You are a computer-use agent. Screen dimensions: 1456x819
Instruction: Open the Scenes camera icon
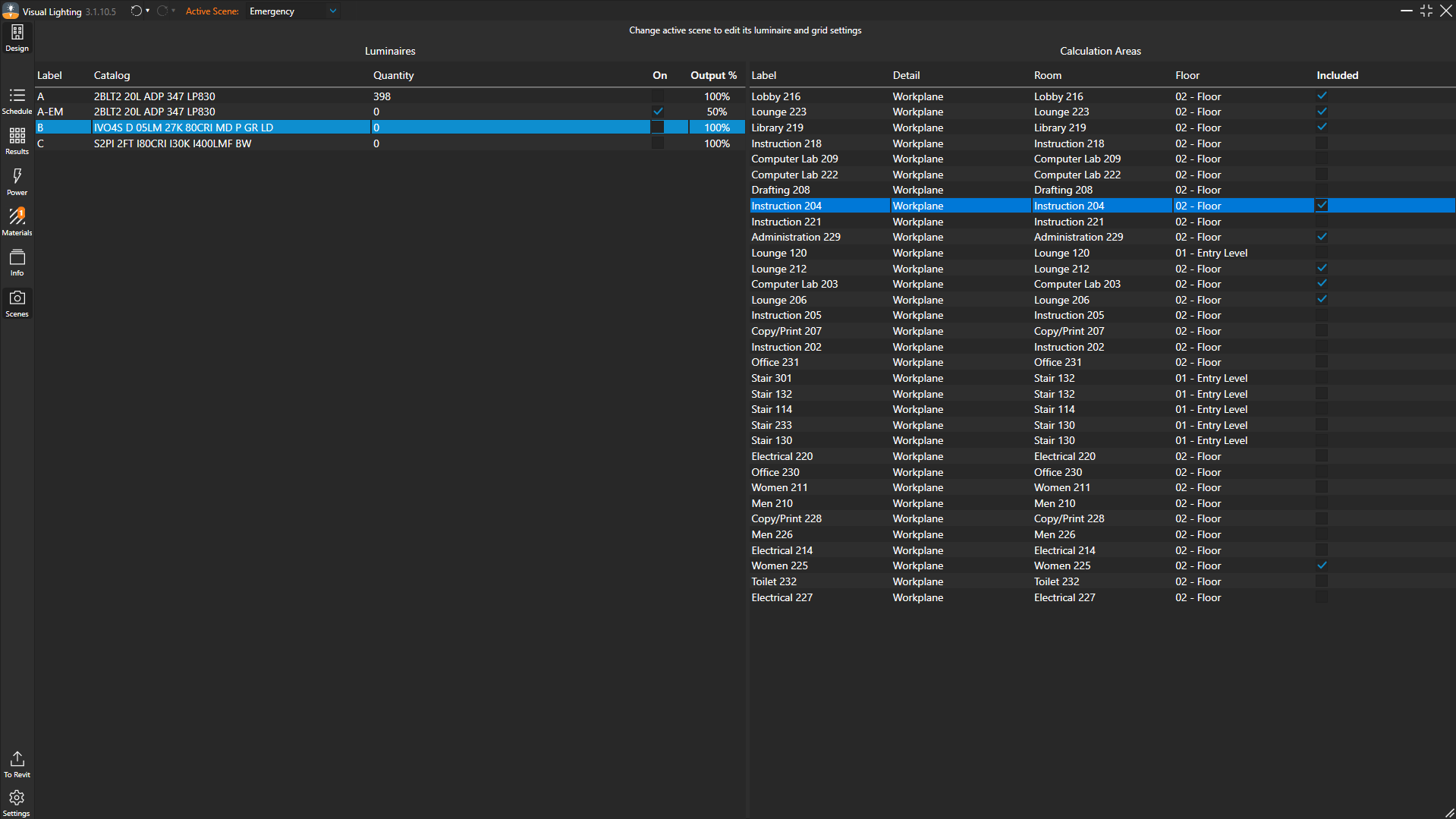[17, 303]
